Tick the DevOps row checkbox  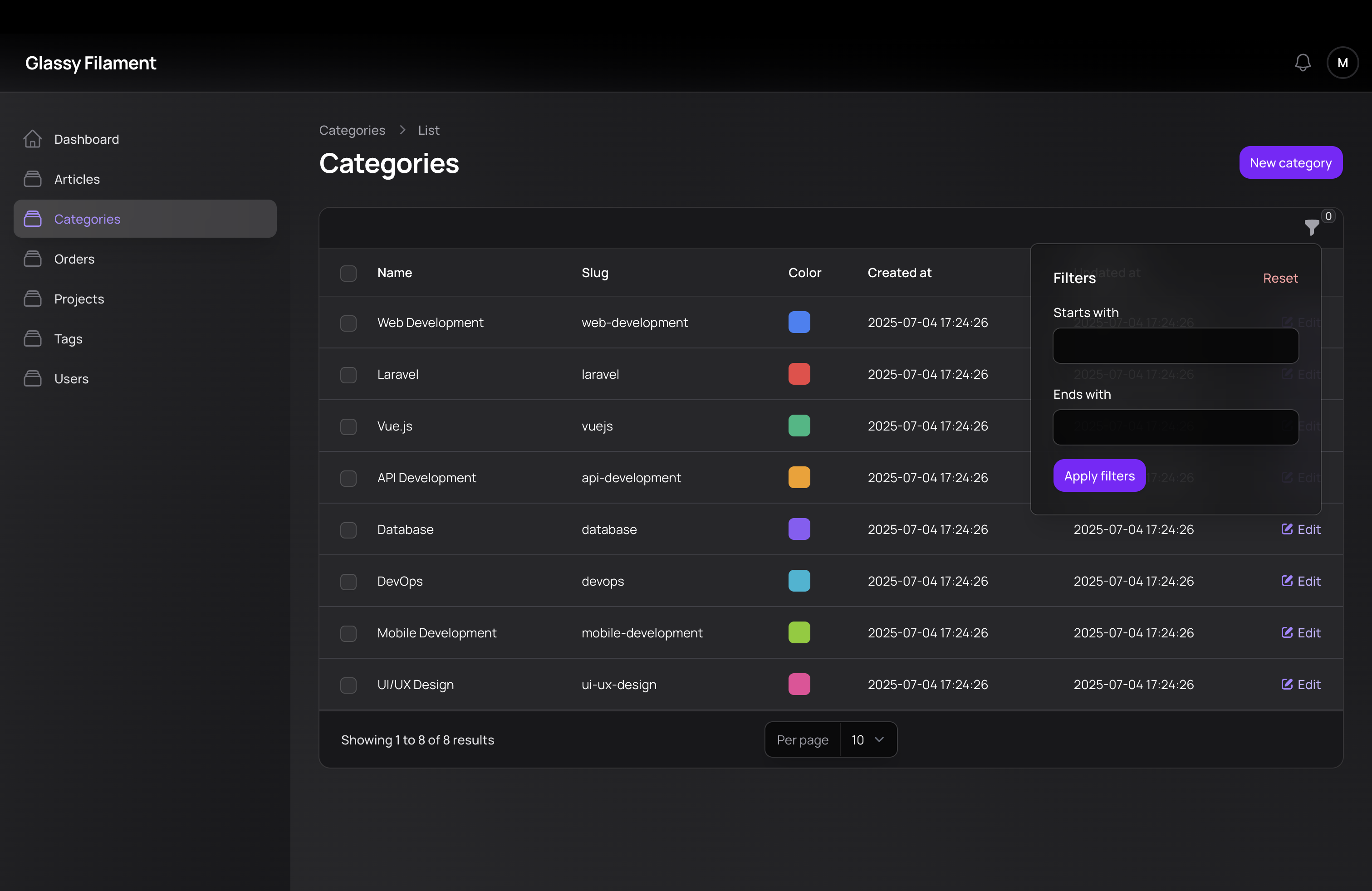click(348, 582)
